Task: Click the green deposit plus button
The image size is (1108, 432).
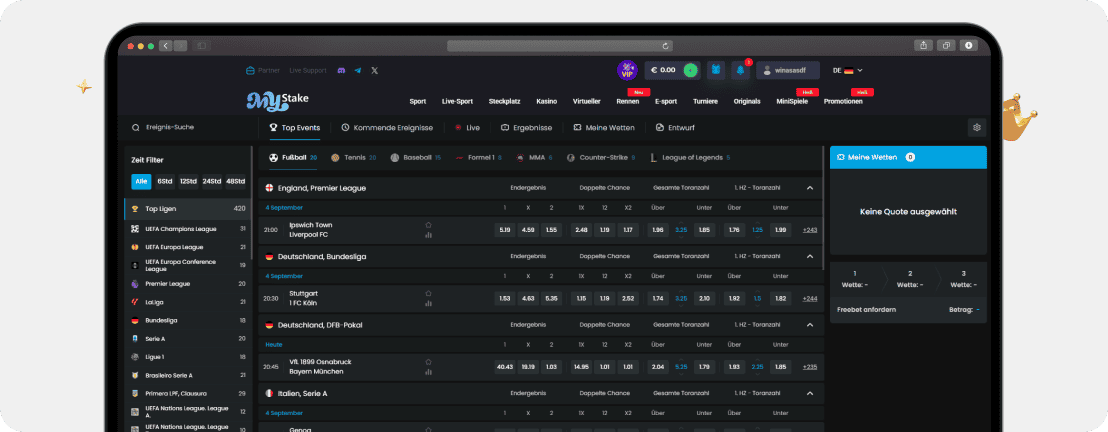Action: (x=690, y=70)
